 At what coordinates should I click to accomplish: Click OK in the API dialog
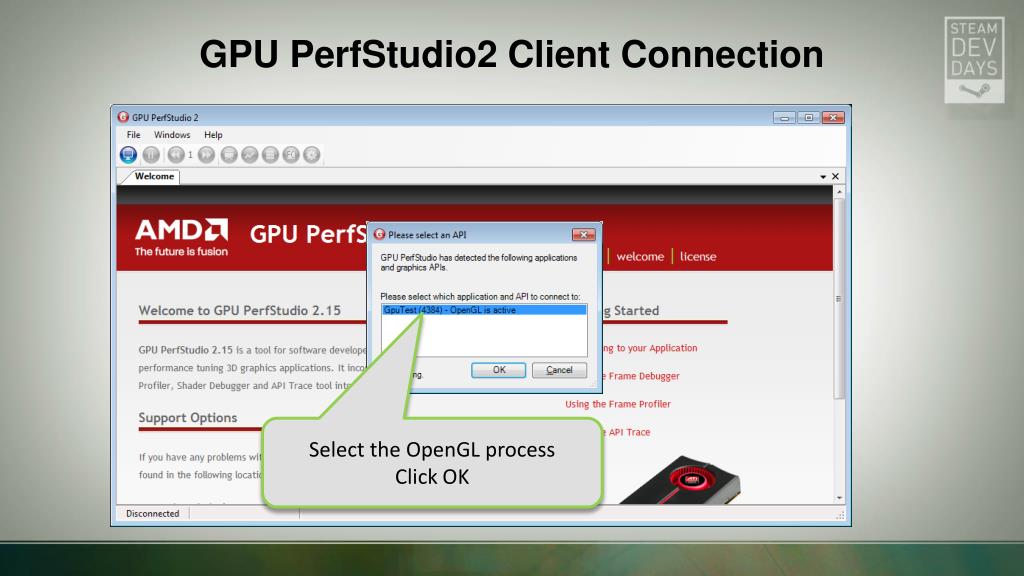[499, 370]
